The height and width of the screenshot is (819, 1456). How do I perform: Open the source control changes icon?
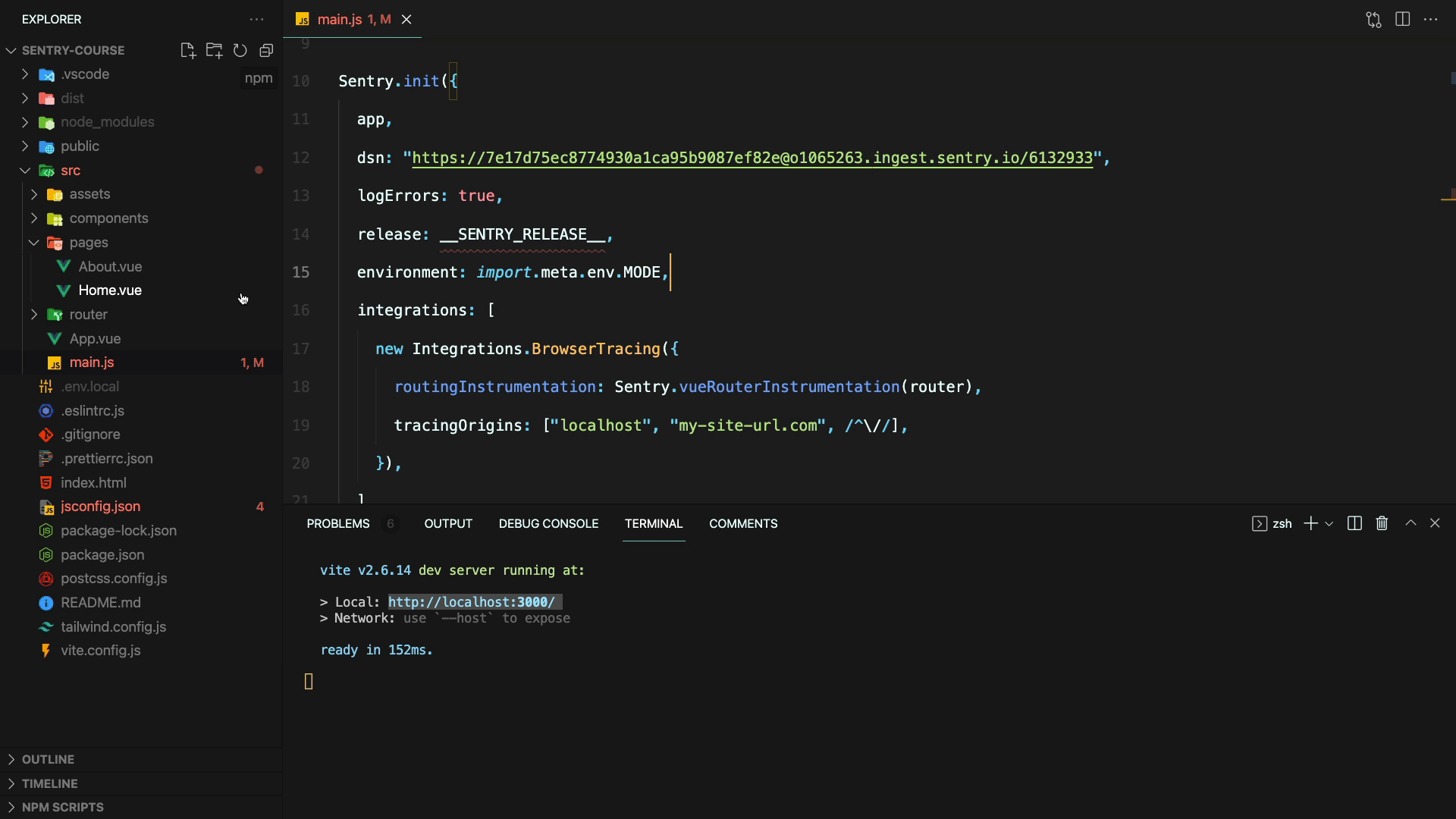click(1373, 19)
